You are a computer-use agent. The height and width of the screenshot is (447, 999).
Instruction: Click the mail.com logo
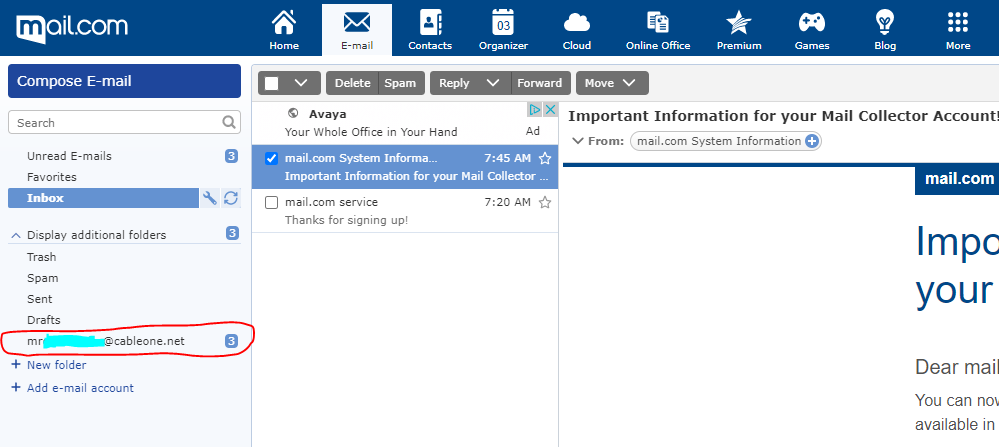(72, 28)
